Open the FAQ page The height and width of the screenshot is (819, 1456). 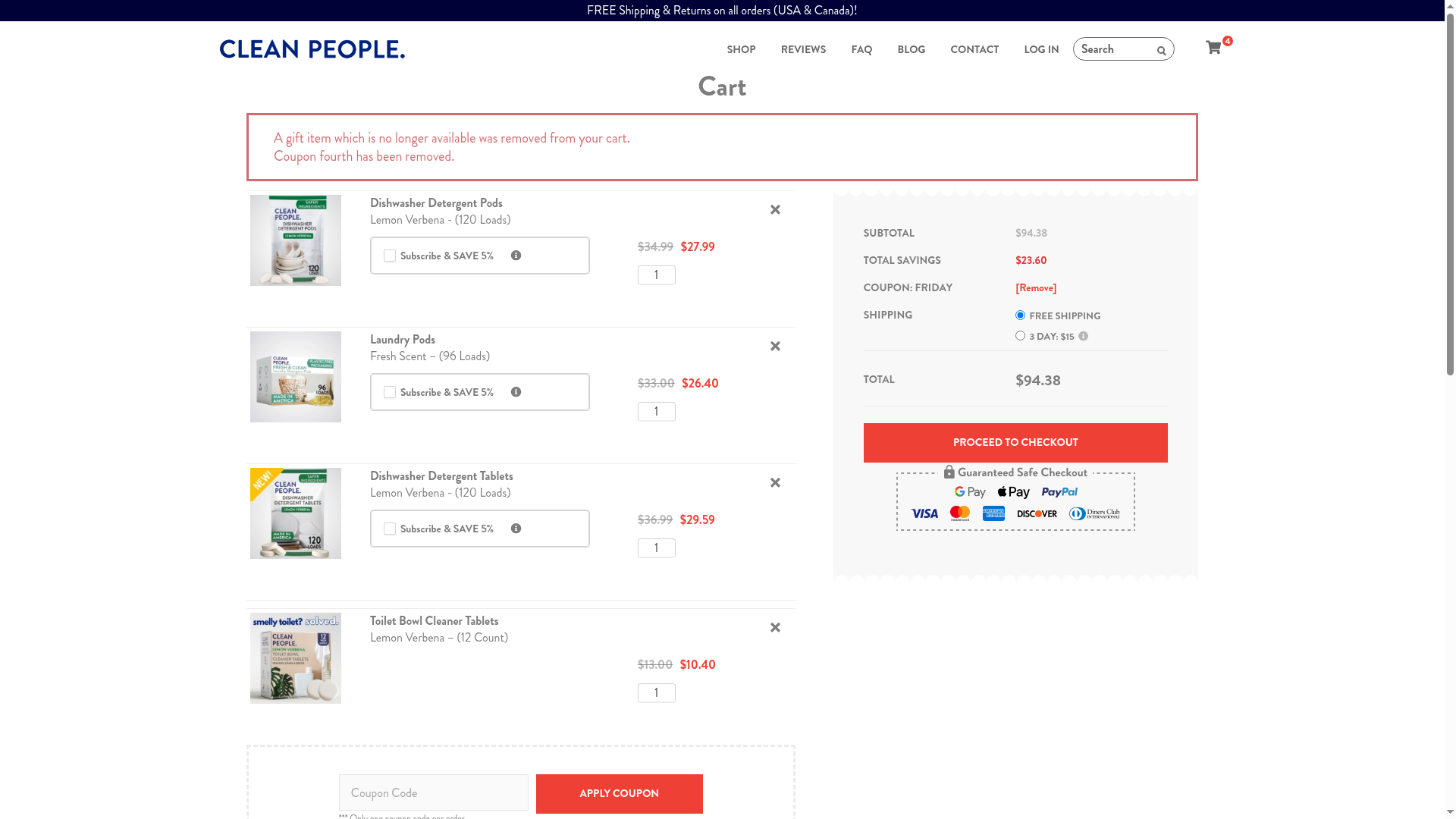click(861, 49)
